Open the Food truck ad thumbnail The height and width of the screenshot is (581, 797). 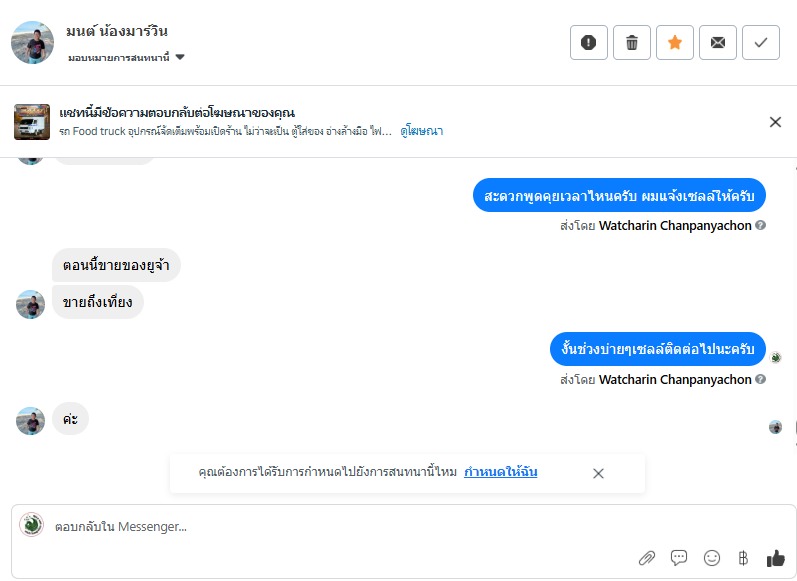coord(32,122)
